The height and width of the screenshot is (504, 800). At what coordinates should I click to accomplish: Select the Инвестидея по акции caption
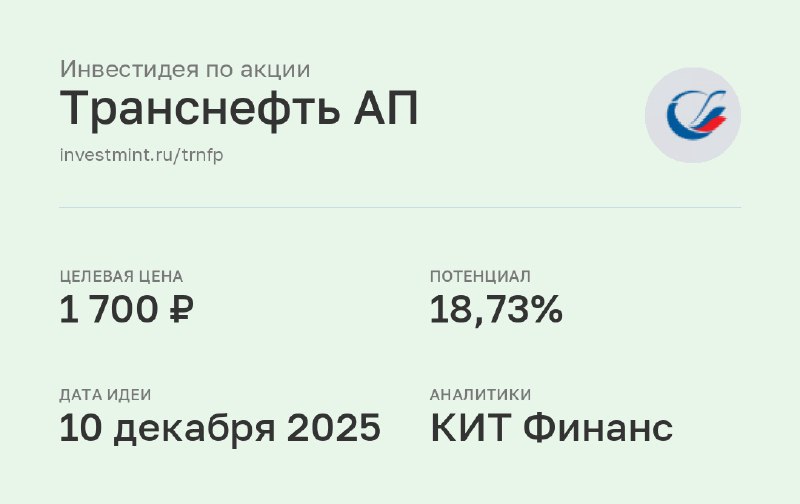[185, 69]
